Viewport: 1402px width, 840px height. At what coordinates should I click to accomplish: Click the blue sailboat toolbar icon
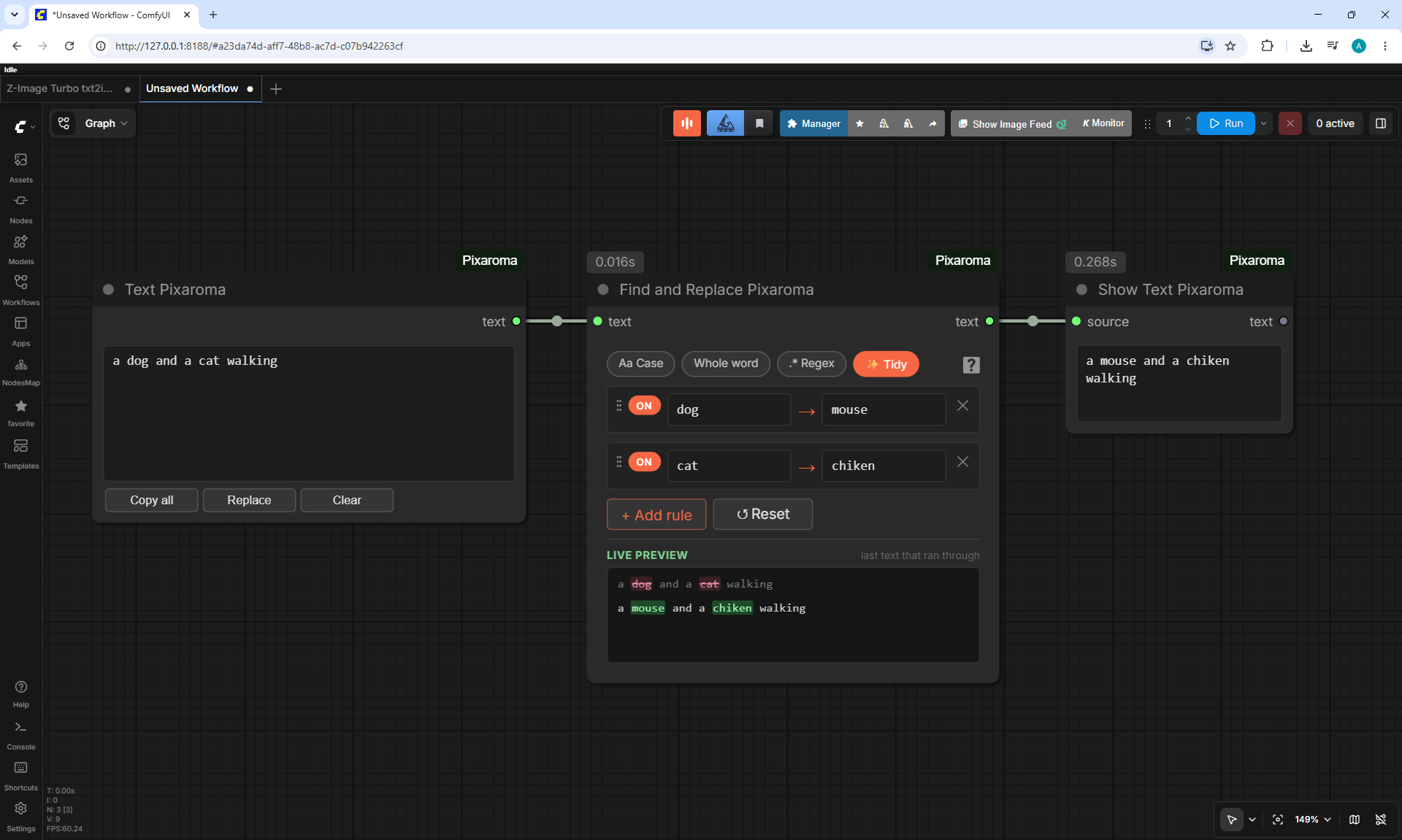coord(725,123)
